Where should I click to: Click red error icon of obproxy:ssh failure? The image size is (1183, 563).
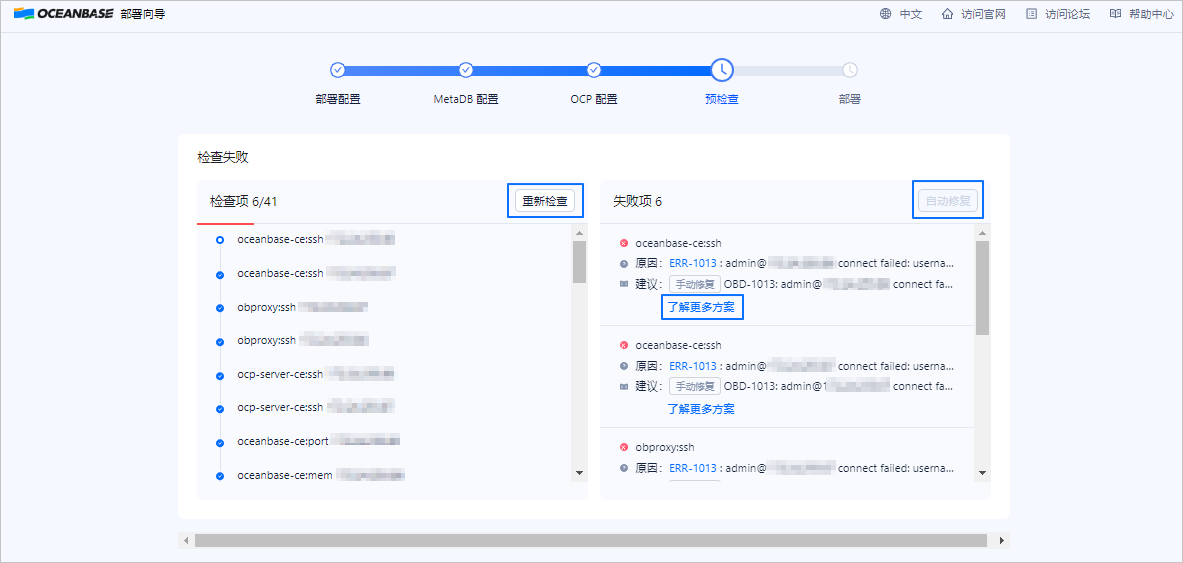[x=624, y=447]
